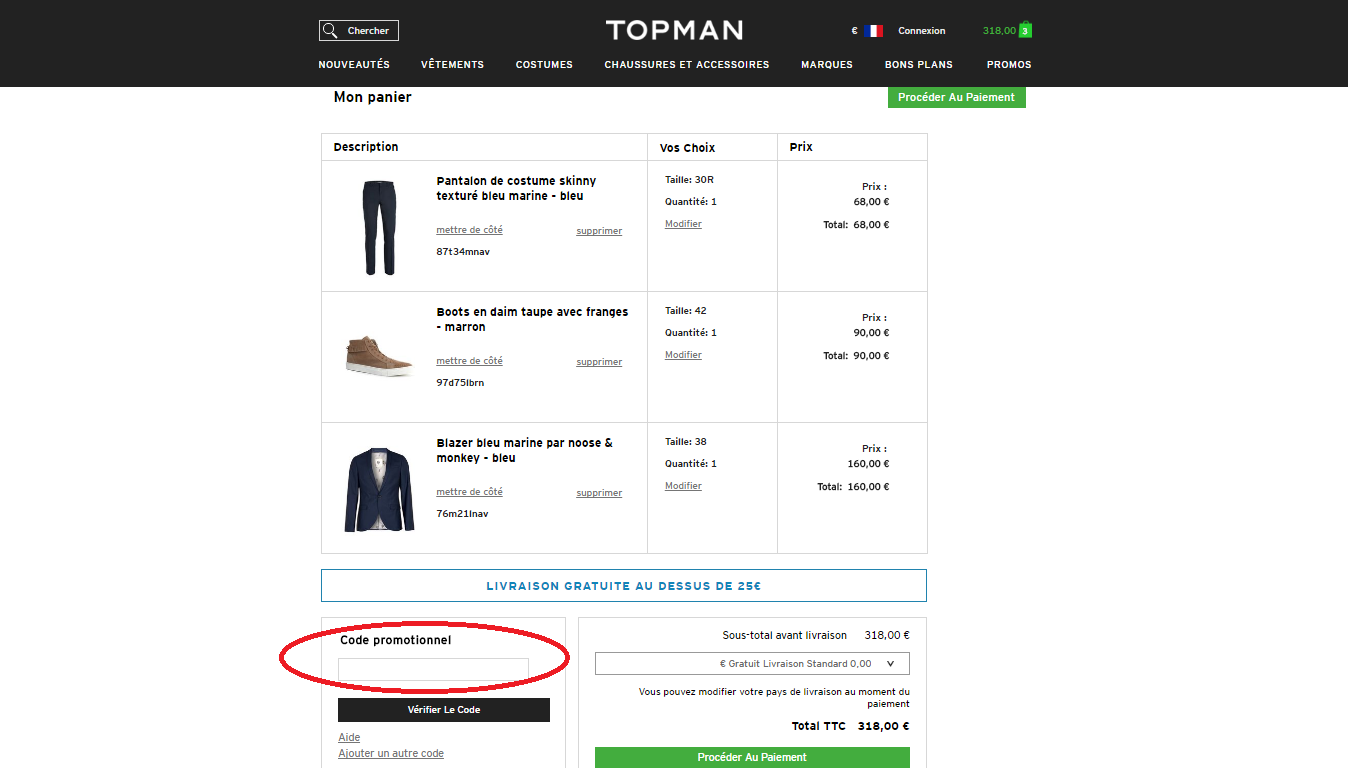This screenshot has height=770, width=1348.
Task: Open the PROMOS menu
Action: 1009,65
